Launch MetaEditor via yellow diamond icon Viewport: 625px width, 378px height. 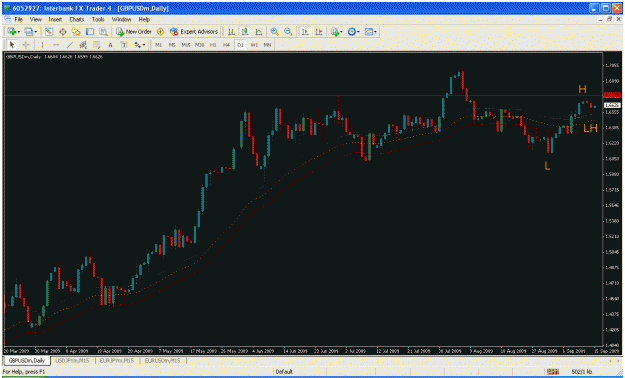click(161, 32)
